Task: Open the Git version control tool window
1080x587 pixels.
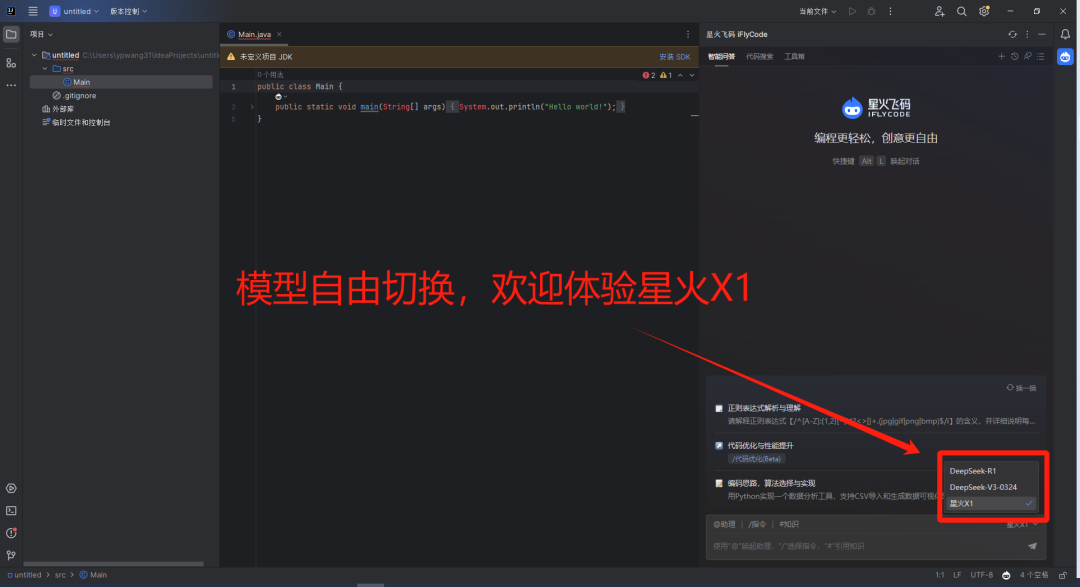Action: 11,555
